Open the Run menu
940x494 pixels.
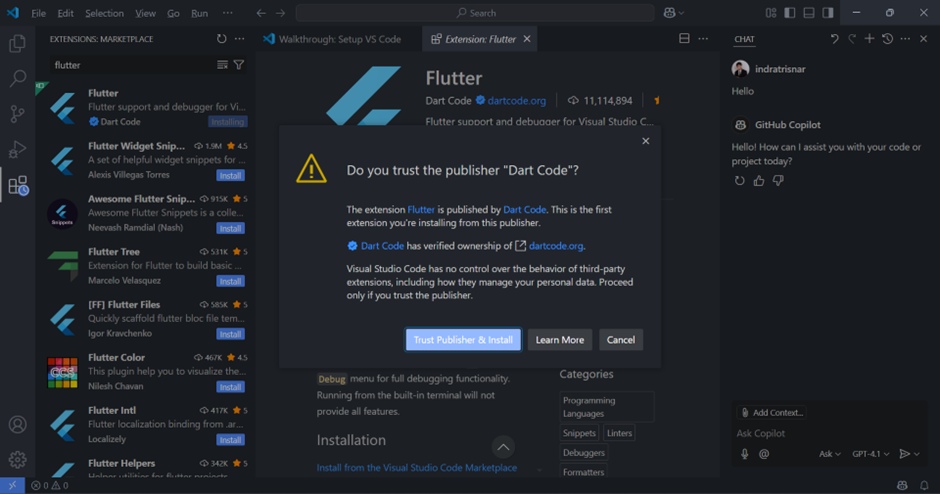(x=200, y=13)
